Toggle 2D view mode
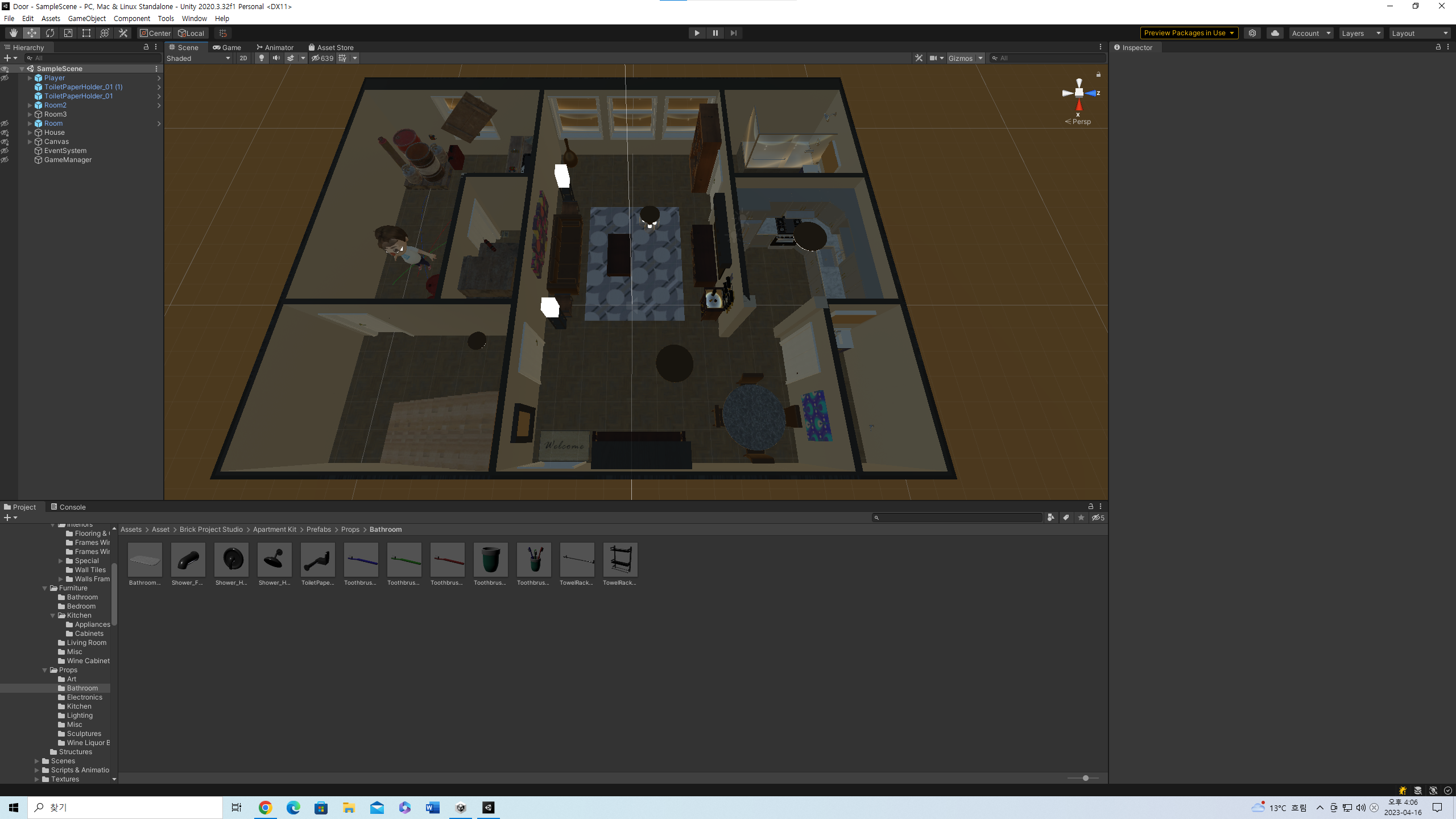Viewport: 1456px width, 819px height. pyautogui.click(x=243, y=58)
